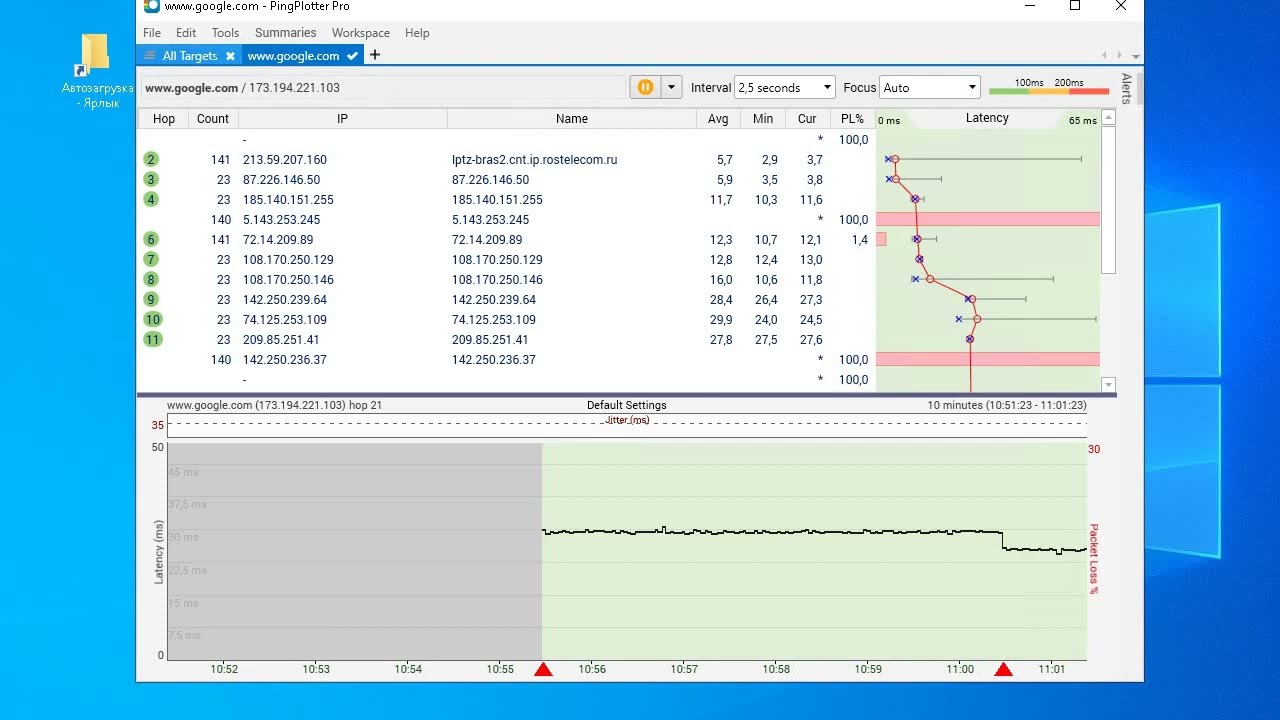Sort by the PL% column header
This screenshot has width=1280, height=720.
click(852, 119)
